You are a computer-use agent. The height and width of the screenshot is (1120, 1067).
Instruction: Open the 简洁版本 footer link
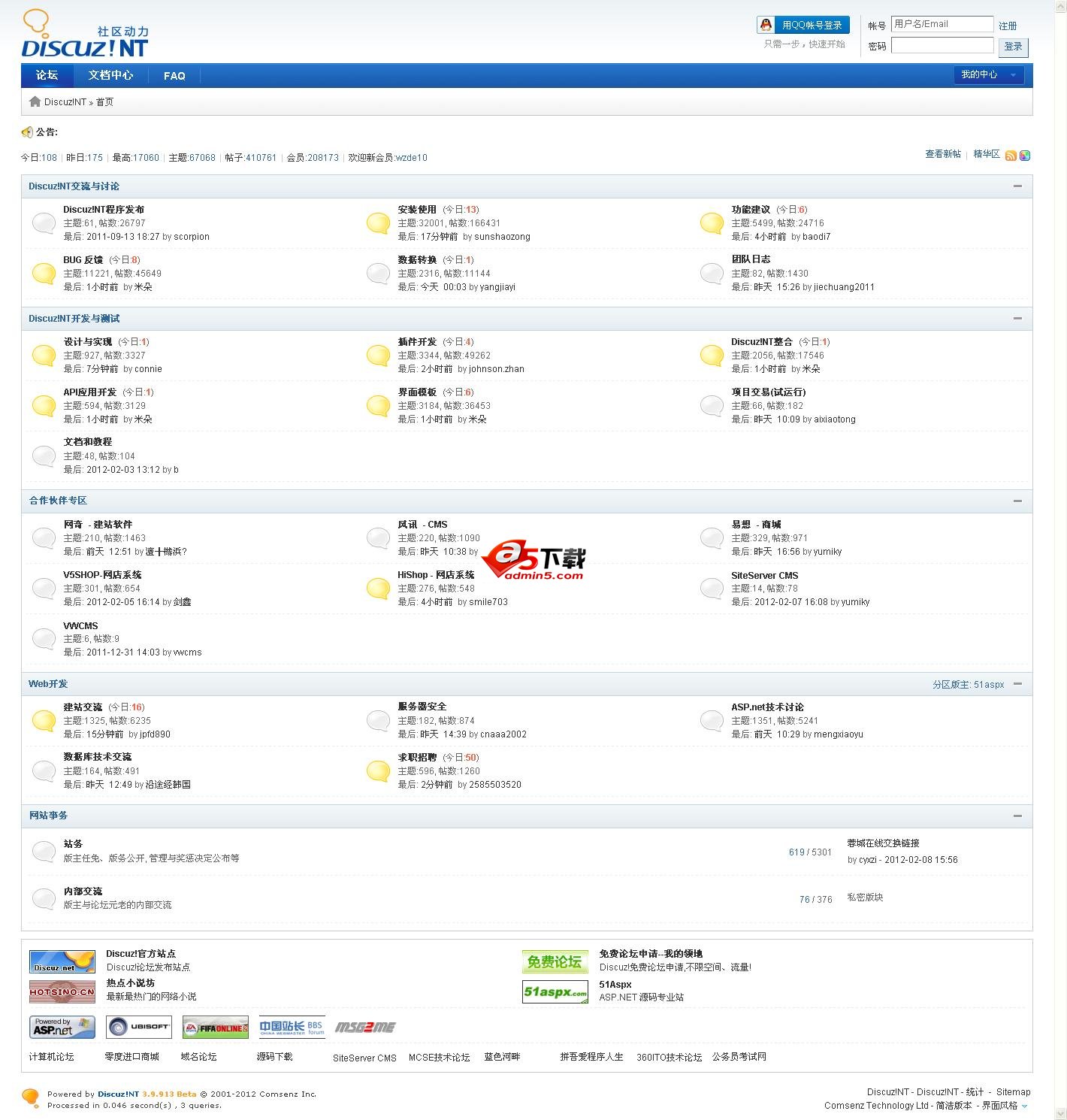954,1106
